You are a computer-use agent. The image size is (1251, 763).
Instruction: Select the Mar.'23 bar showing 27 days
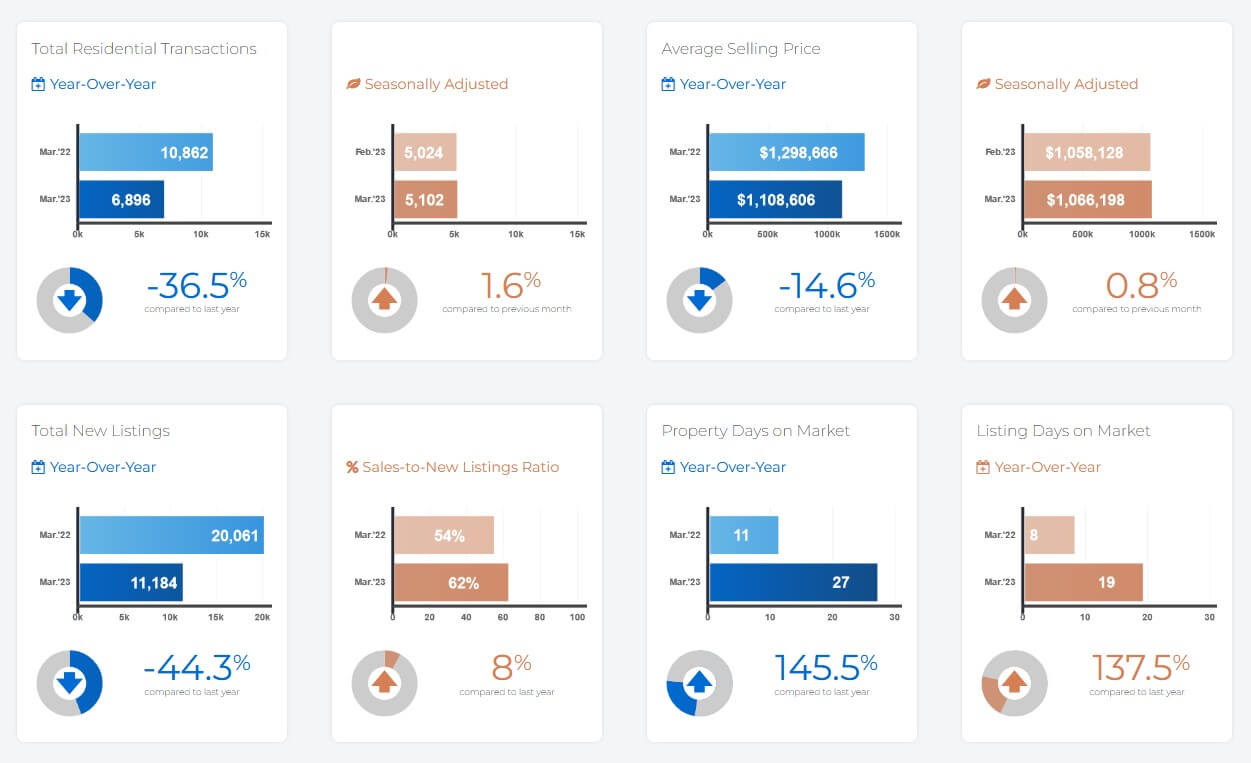[x=793, y=582]
